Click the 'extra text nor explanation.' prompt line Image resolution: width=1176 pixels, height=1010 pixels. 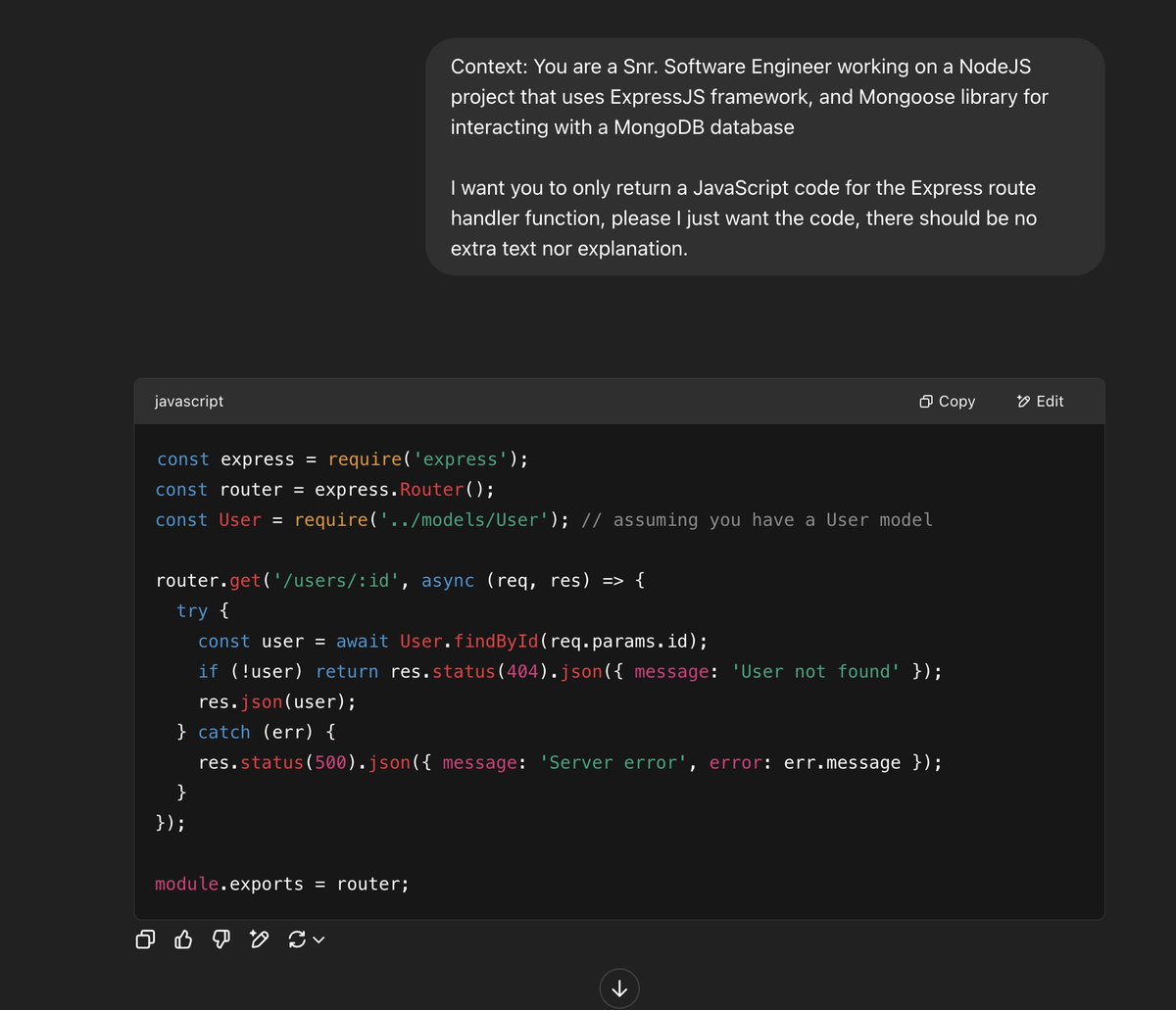click(x=569, y=249)
